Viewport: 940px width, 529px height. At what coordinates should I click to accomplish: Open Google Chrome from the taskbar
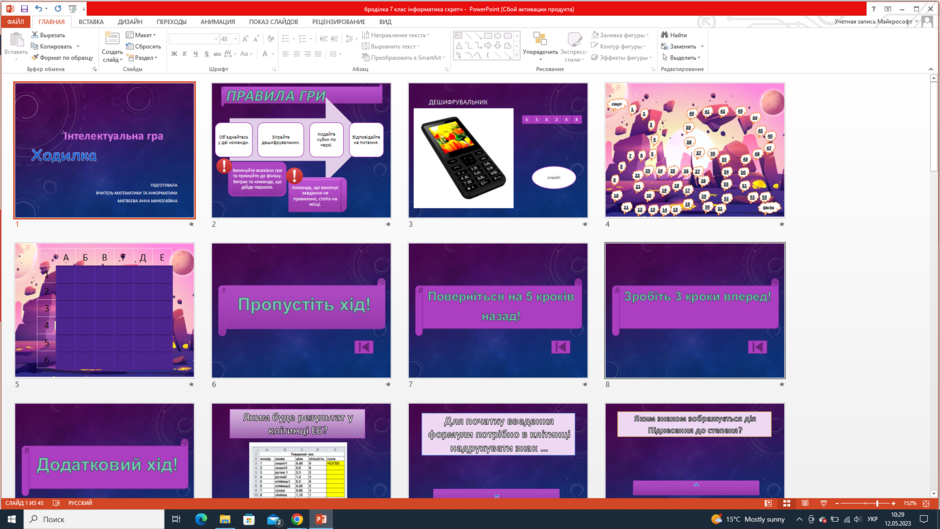point(297,519)
